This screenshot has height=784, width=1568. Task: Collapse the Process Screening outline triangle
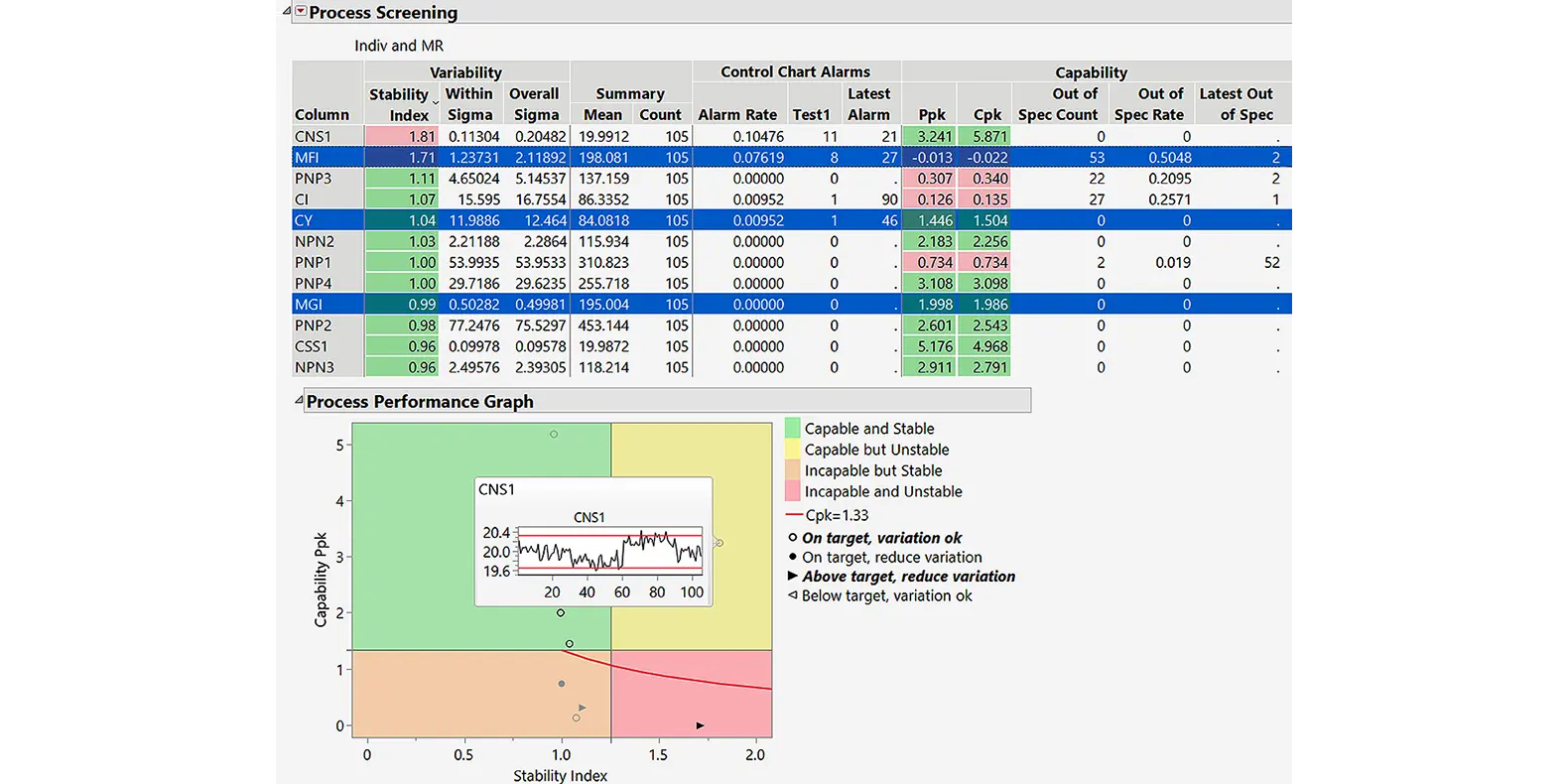click(287, 12)
